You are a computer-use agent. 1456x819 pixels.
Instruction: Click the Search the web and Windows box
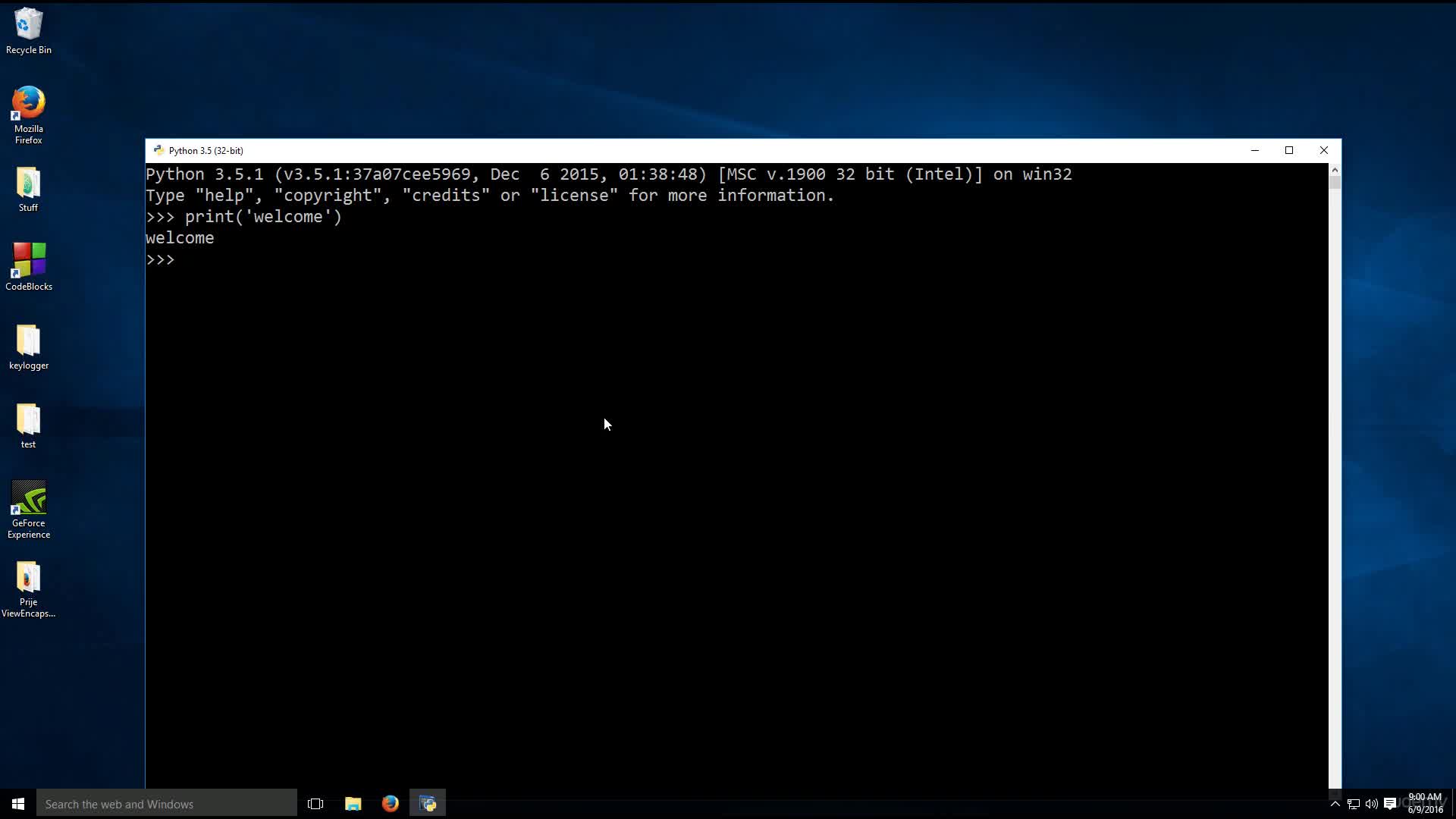[167, 804]
